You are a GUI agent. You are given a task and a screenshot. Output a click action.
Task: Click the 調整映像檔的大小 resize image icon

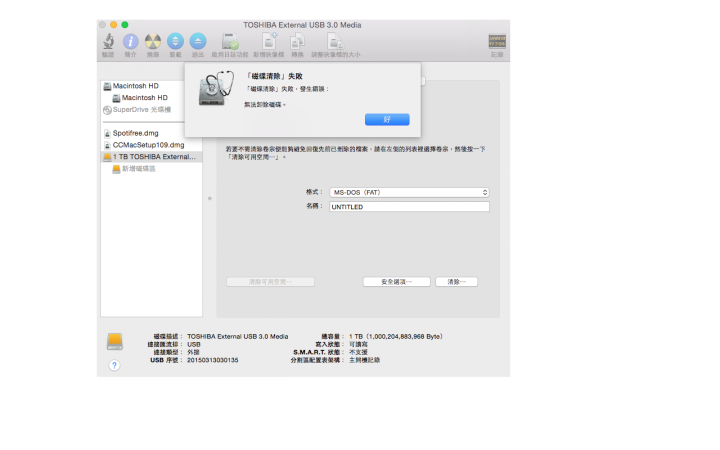335,42
